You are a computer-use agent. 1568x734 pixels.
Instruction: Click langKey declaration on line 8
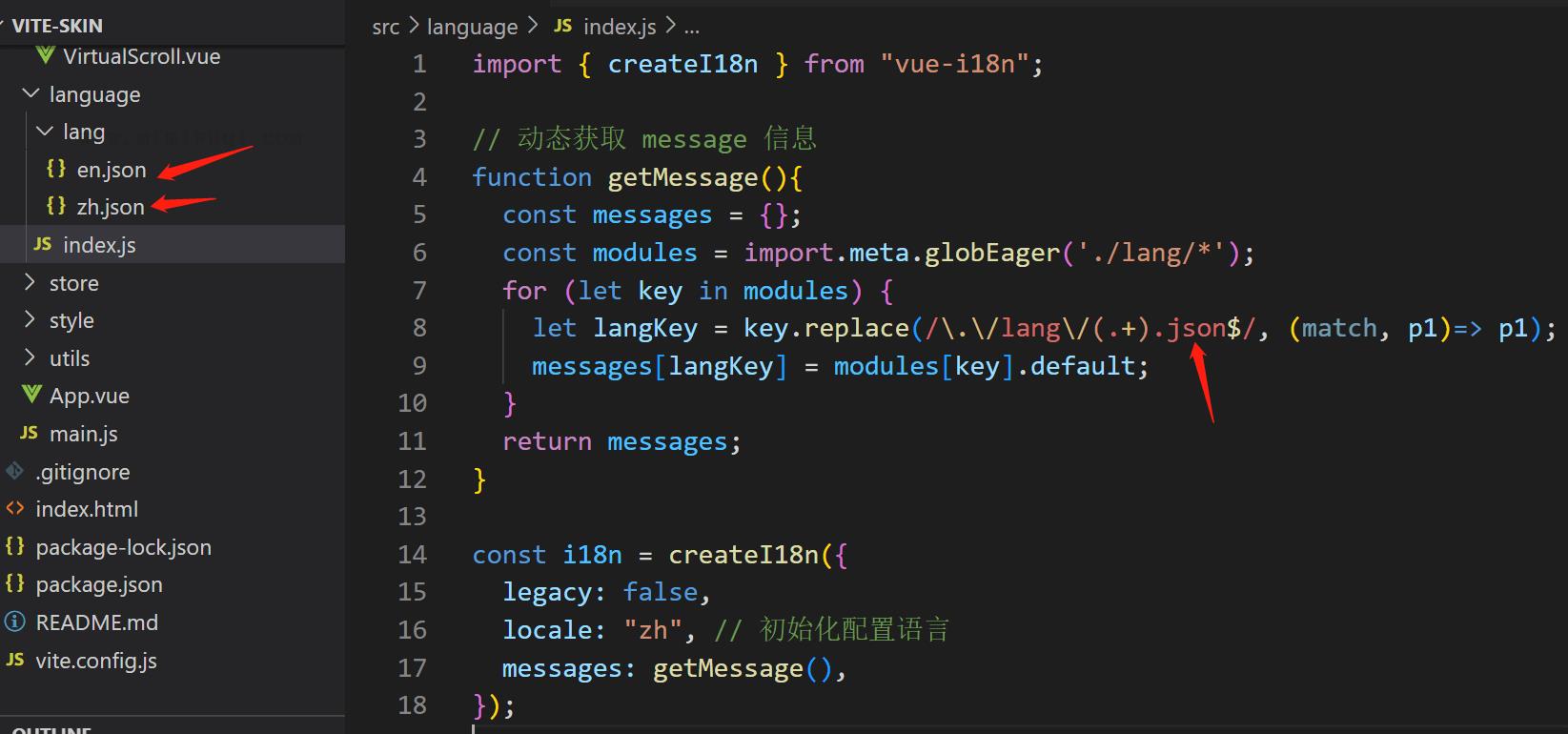pyautogui.click(x=645, y=329)
